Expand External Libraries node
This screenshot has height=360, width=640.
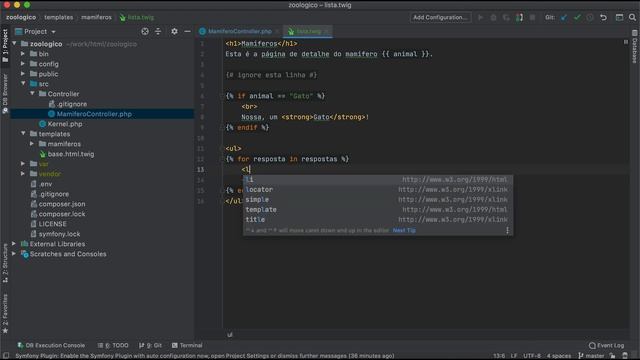coord(14,244)
